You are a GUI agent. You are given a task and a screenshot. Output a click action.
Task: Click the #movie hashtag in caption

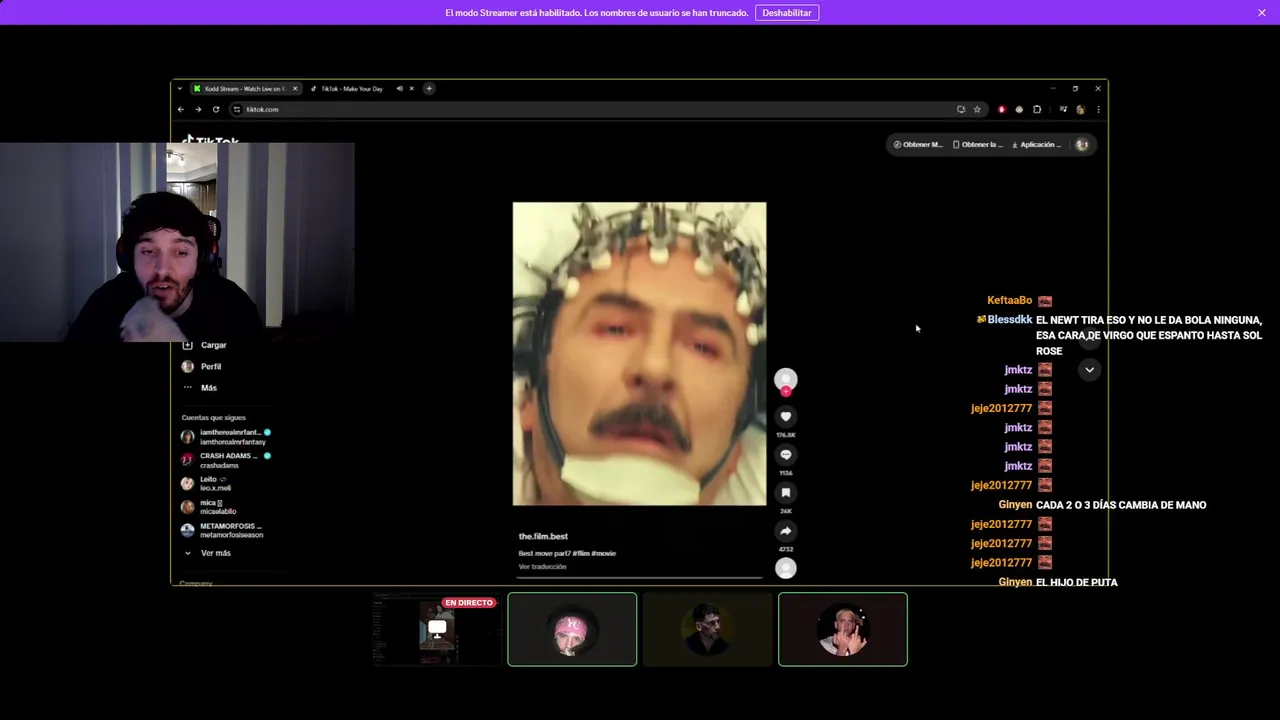coord(603,553)
